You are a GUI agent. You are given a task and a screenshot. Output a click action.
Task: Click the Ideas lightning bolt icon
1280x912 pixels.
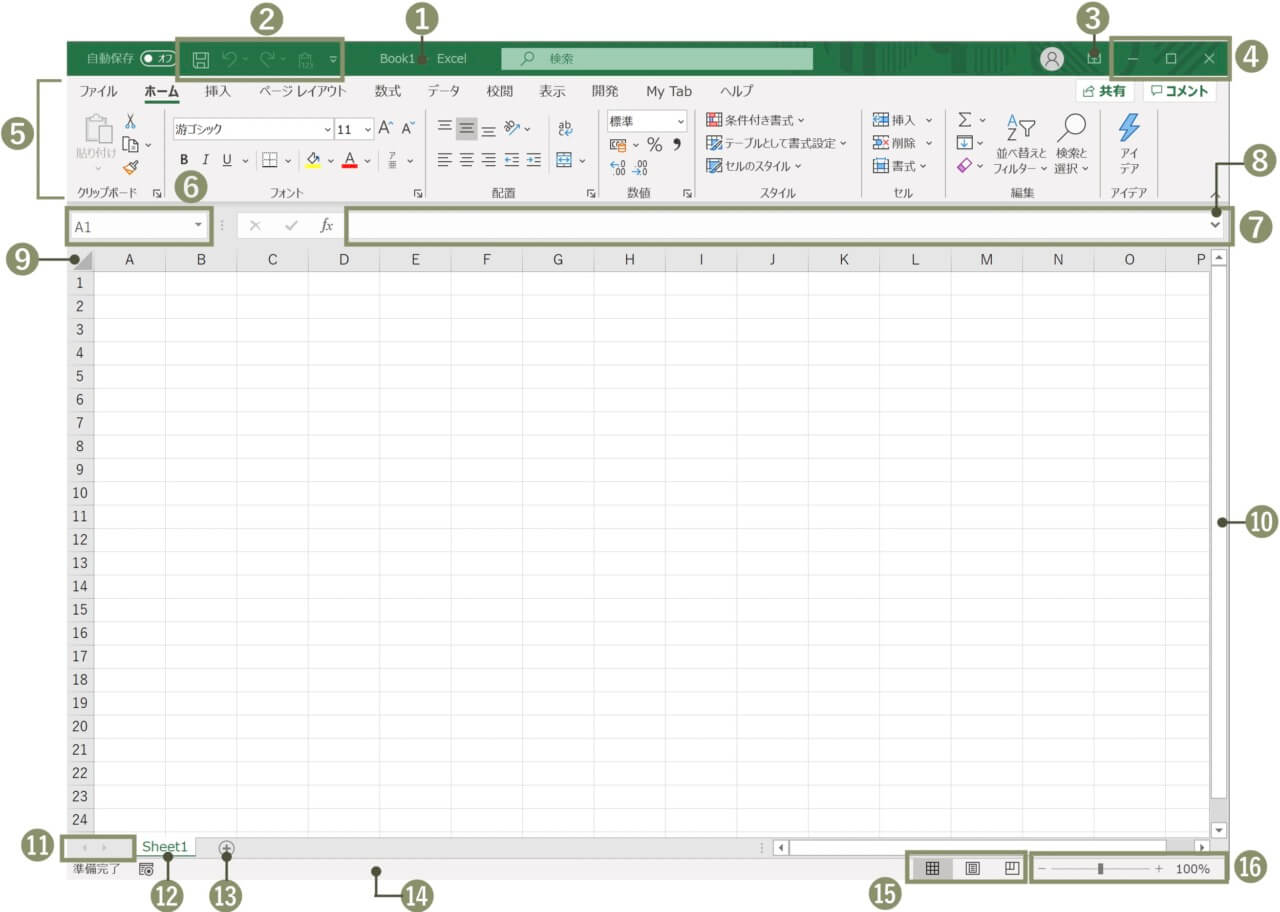pos(1129,128)
